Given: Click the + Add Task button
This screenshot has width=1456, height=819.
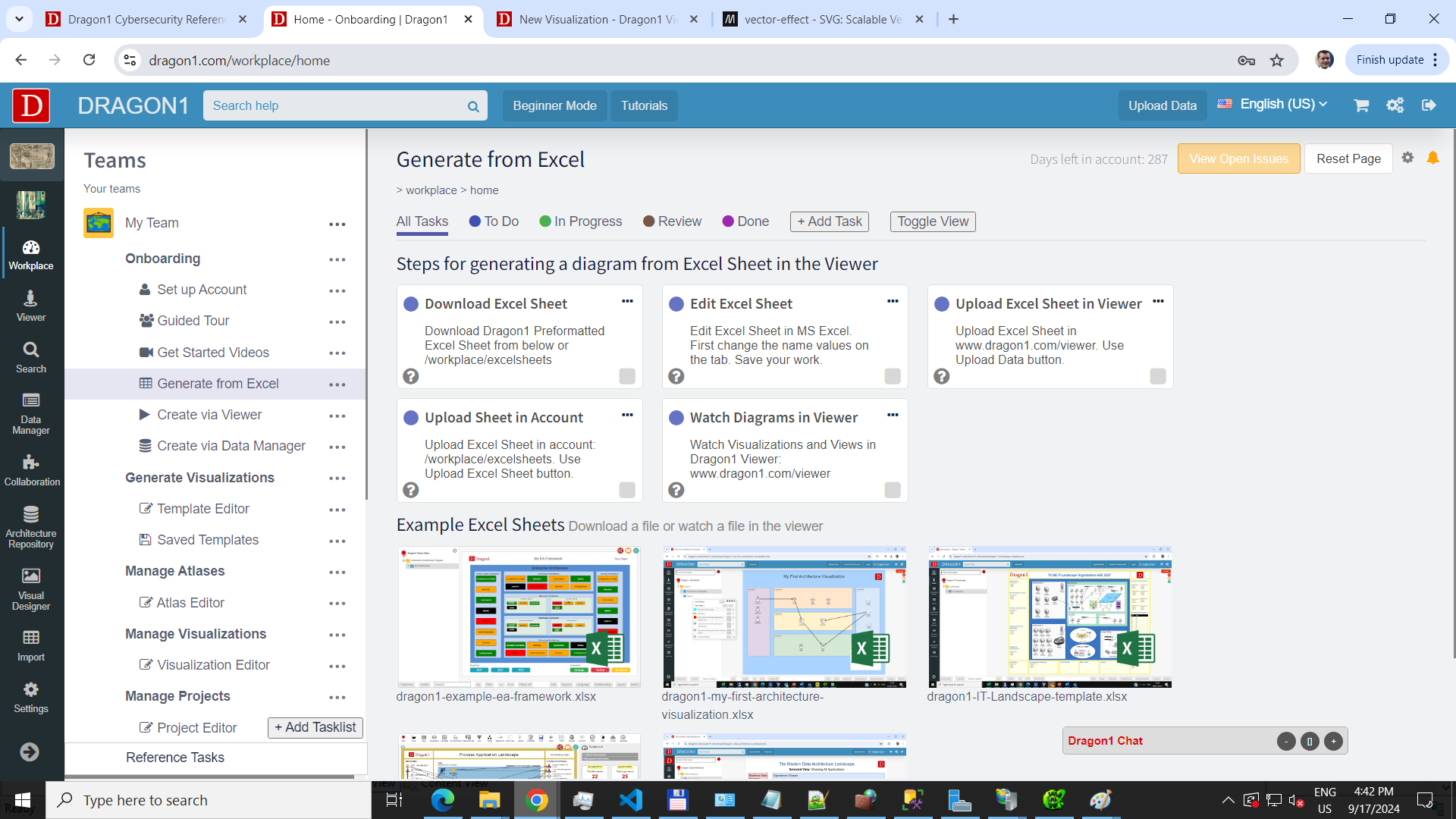Looking at the screenshot, I should pyautogui.click(x=829, y=221).
